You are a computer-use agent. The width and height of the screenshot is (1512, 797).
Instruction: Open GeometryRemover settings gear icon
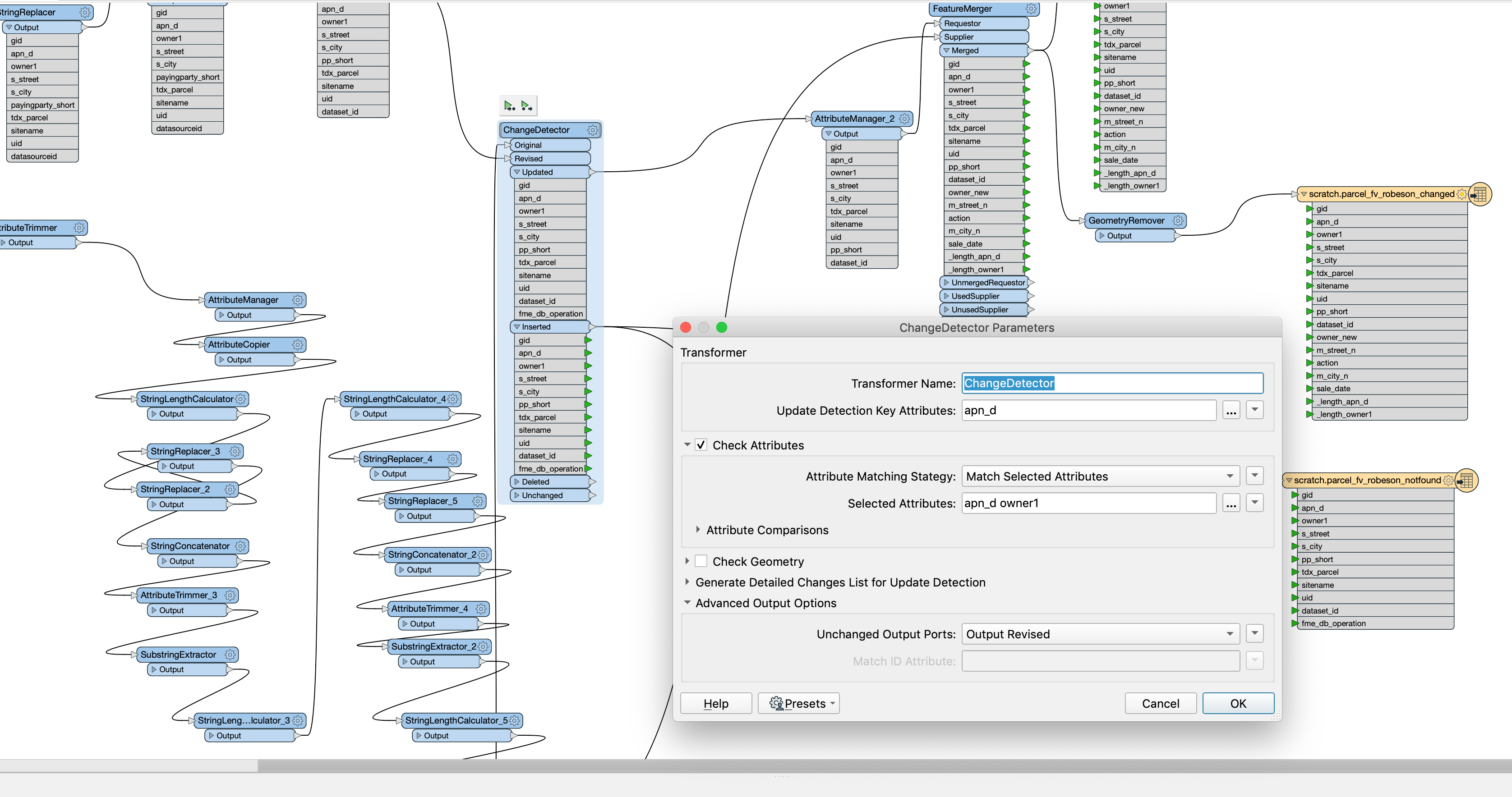pos(1177,220)
